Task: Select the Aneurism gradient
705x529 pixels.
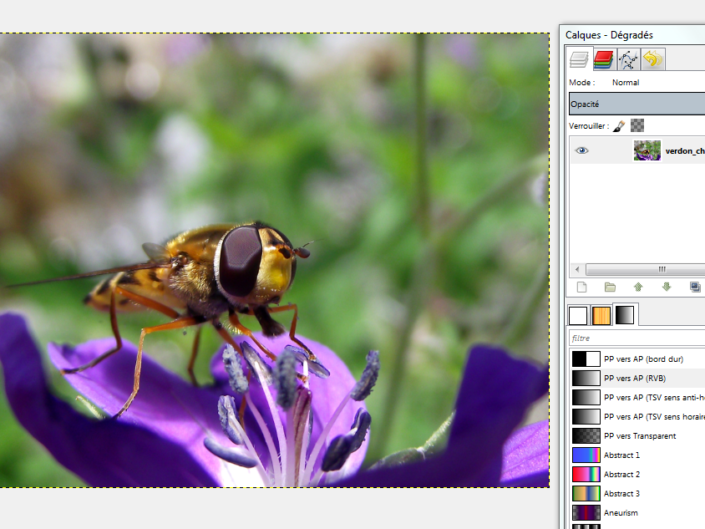Action: (638, 513)
